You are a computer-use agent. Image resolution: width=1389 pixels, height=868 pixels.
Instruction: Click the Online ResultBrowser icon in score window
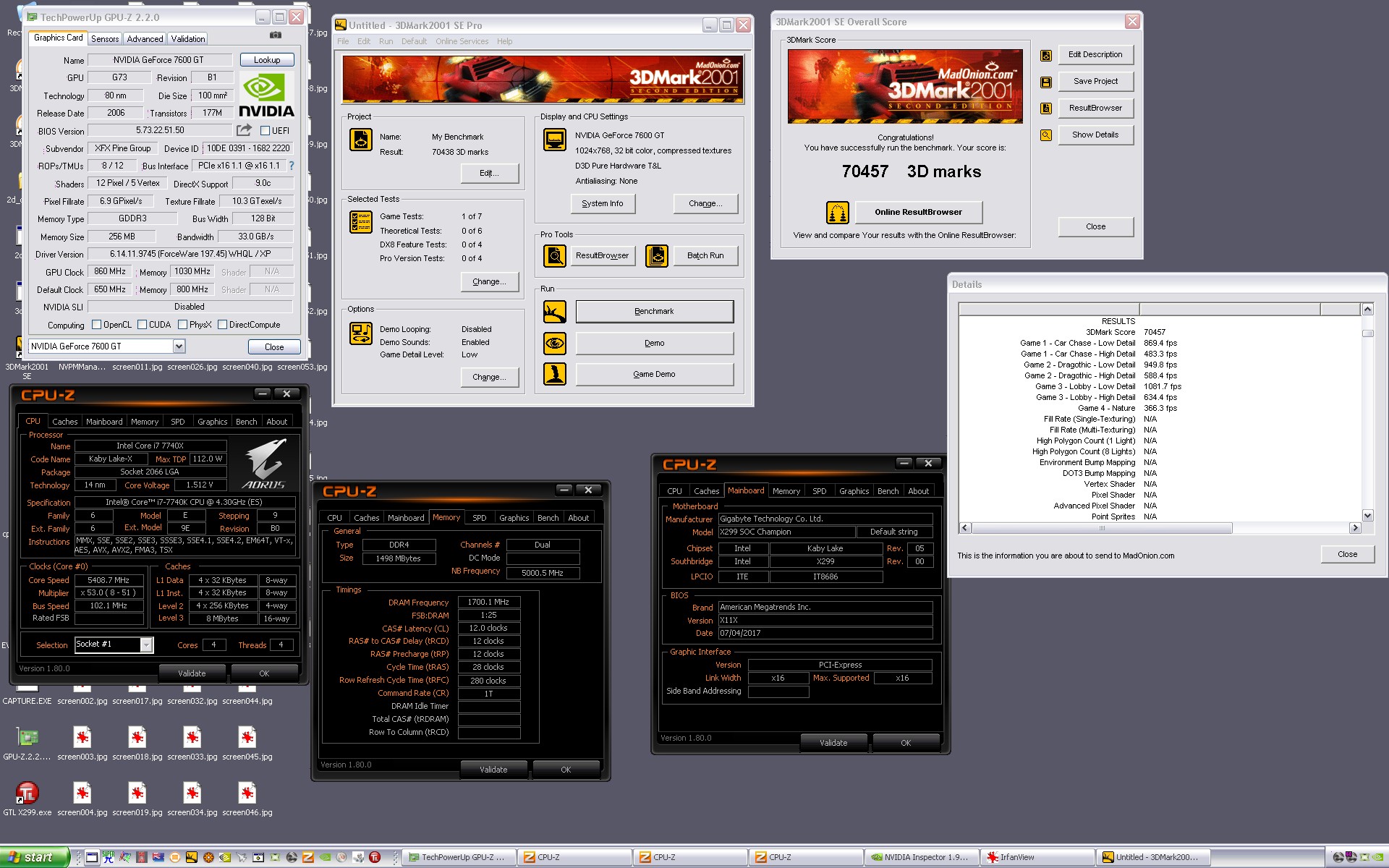click(838, 213)
